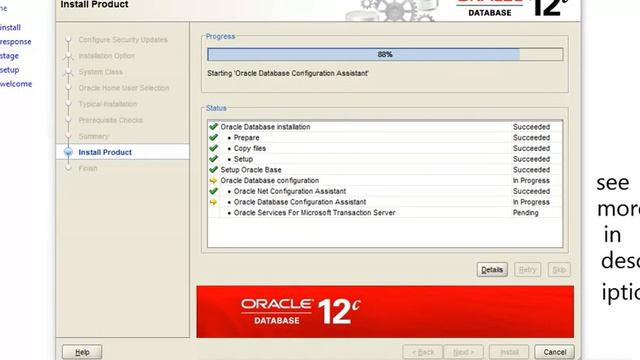Screen dimensions: 640x360
Task: Click the green check beside the Setup row
Action: click(x=213, y=159)
